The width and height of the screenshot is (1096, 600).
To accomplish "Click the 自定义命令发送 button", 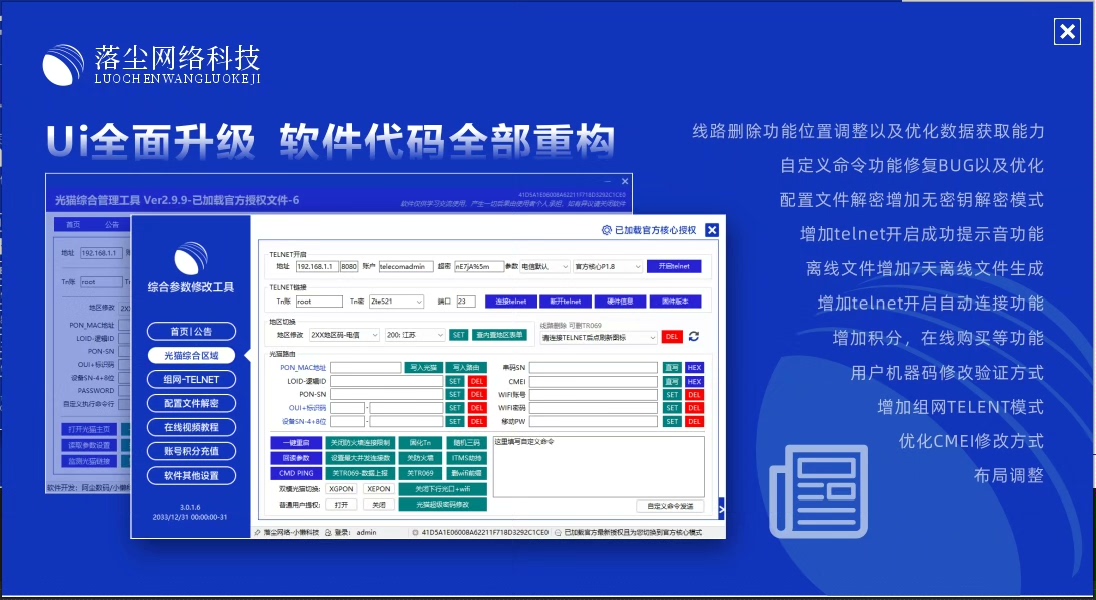I will point(670,506).
